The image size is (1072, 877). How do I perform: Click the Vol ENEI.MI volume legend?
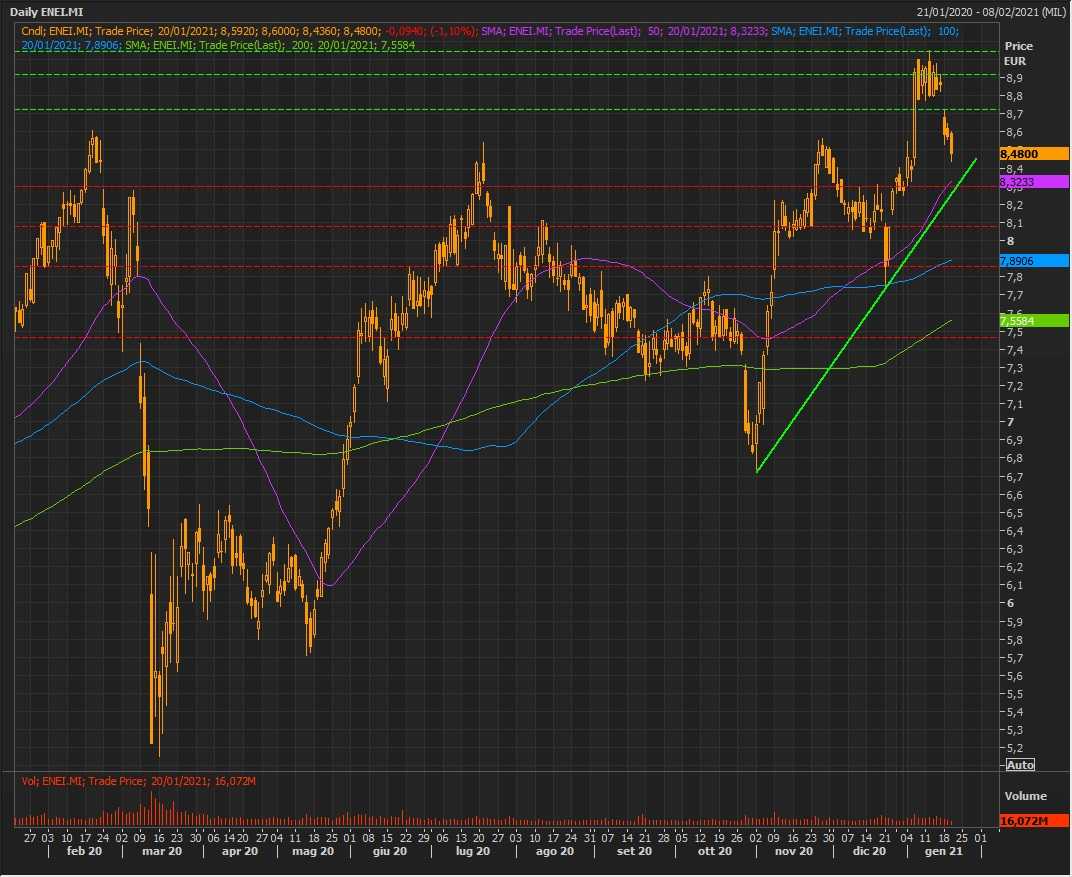point(118,780)
